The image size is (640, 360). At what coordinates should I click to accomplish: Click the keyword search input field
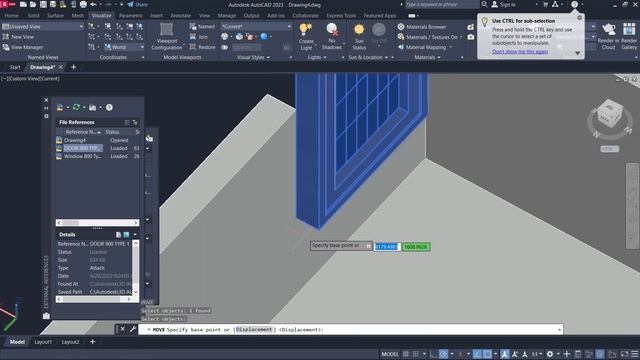click(442, 4)
